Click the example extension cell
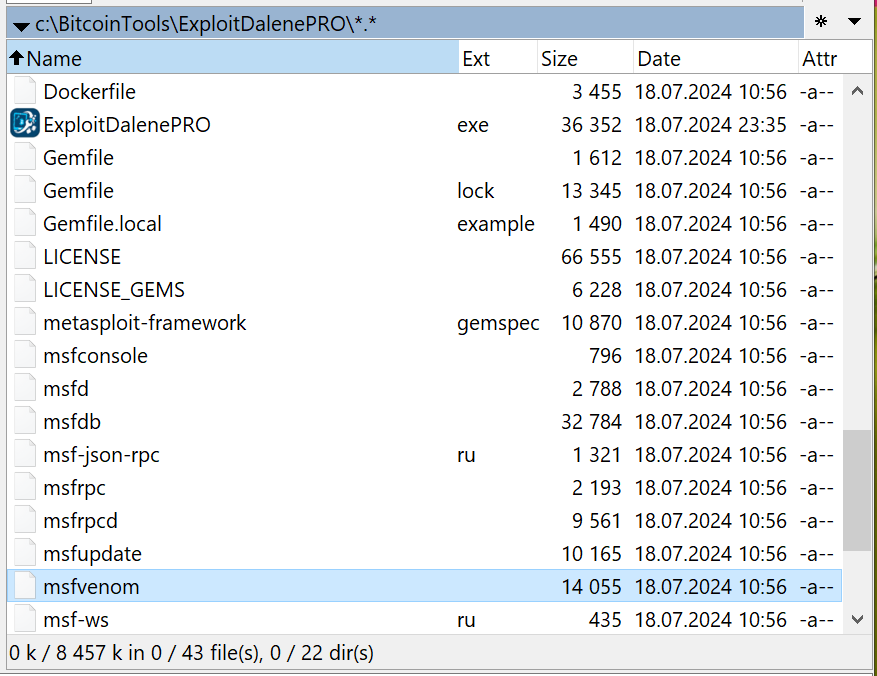The image size is (877, 676). pyautogui.click(x=496, y=224)
